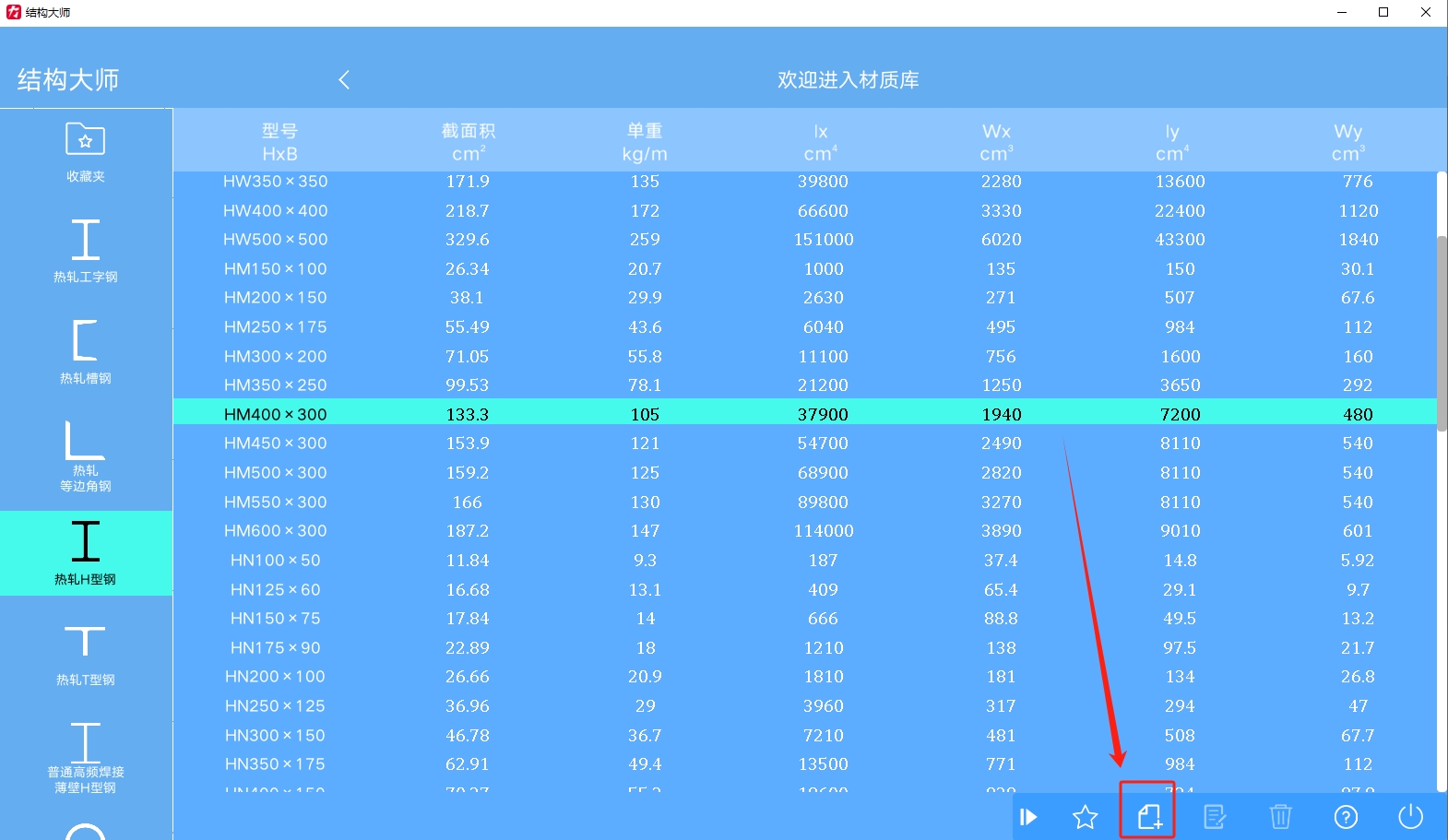Click the trash delete icon
Image resolution: width=1448 pixels, height=840 pixels.
(1280, 817)
